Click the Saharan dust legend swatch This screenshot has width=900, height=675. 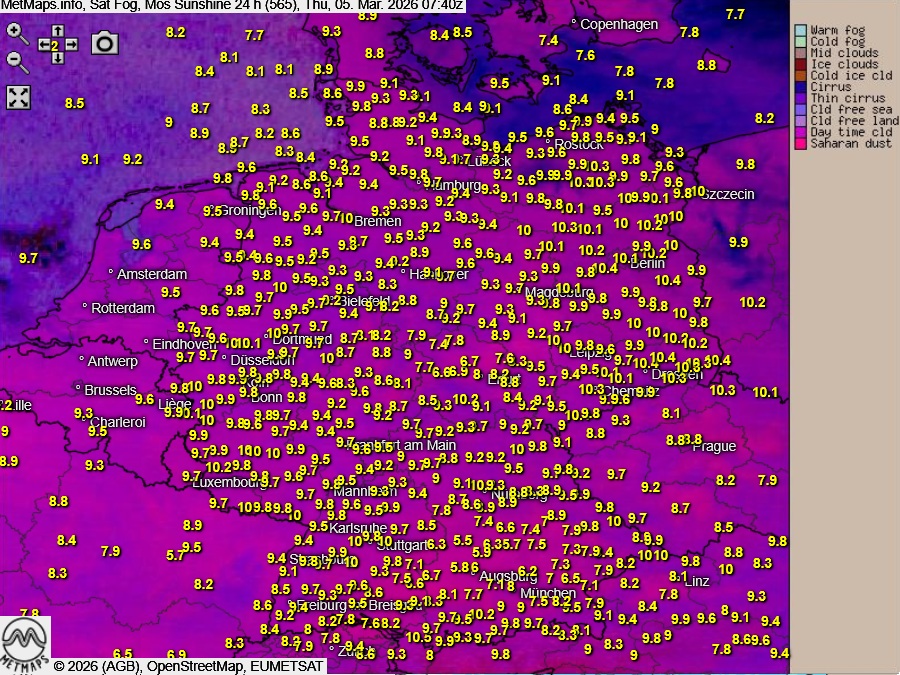pyautogui.click(x=800, y=143)
